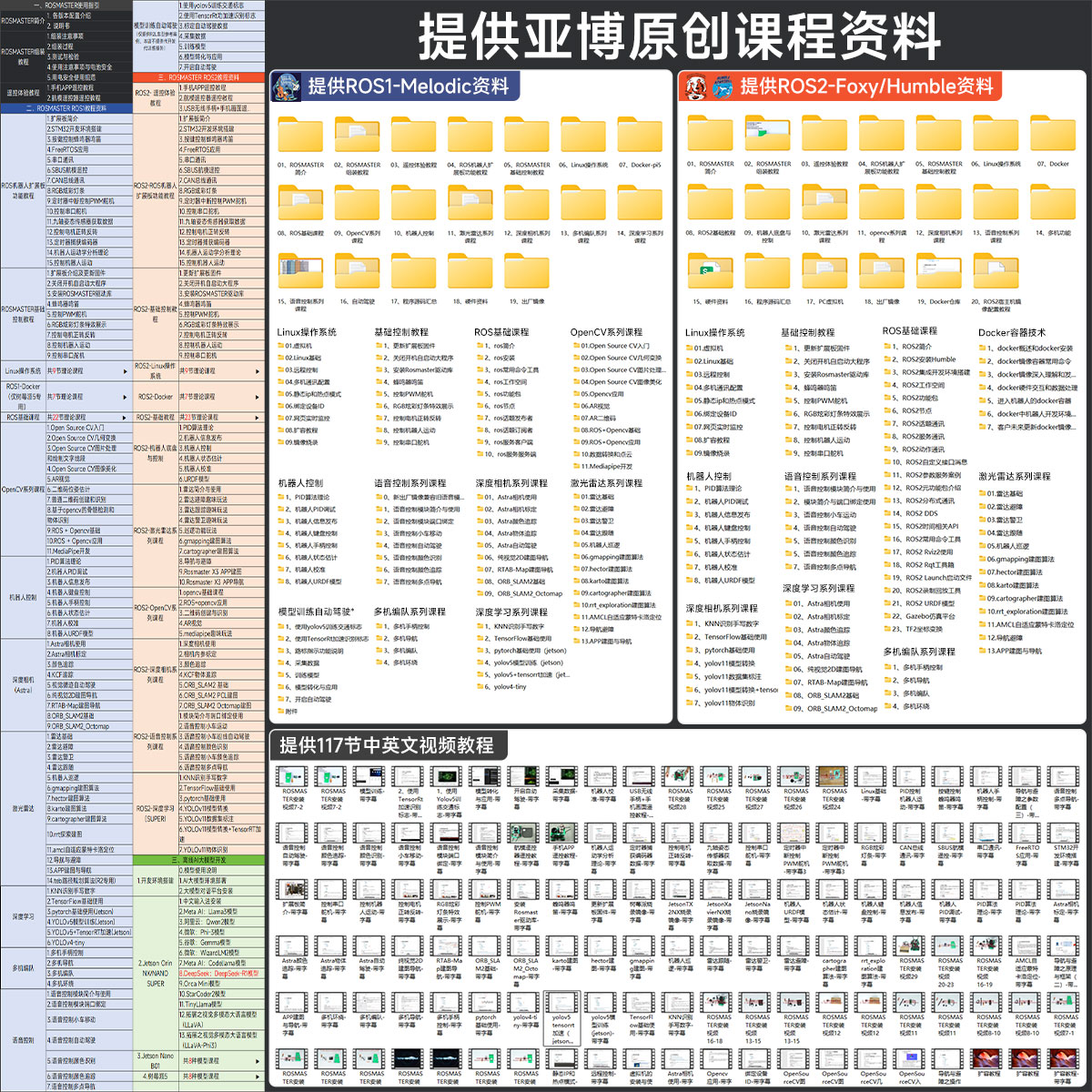The image size is (1092, 1092).
Task: Open 附件 folder in ROS1 模型训练 list
Action: click(288, 712)
